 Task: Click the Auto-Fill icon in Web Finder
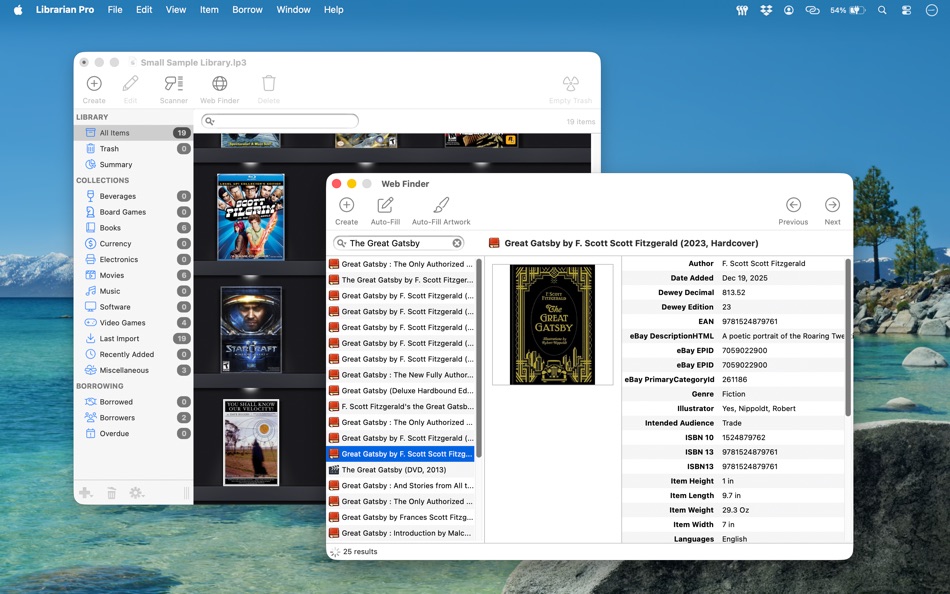click(x=384, y=206)
